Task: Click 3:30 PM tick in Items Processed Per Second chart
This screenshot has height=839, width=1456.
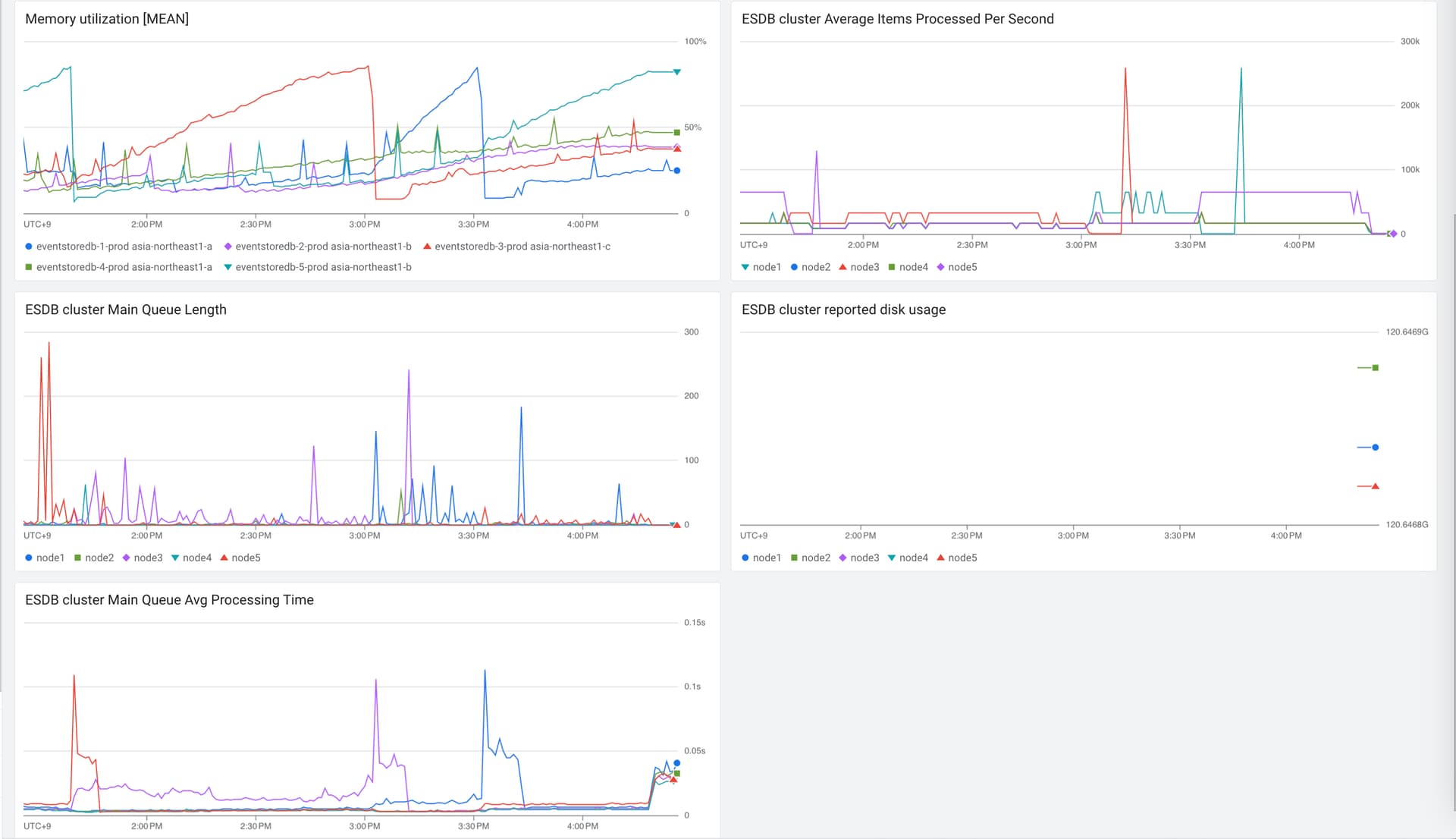Action: 1190,245
